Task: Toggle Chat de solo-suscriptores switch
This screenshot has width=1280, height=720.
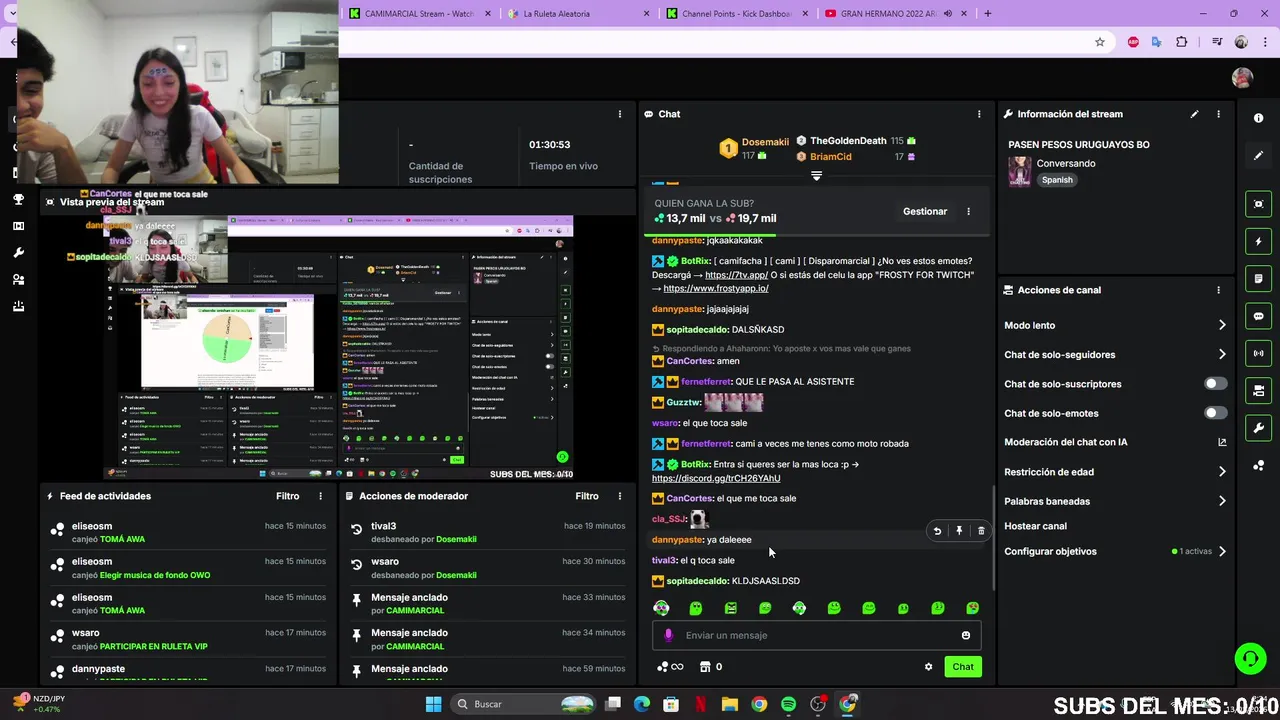Action: click(1215, 384)
